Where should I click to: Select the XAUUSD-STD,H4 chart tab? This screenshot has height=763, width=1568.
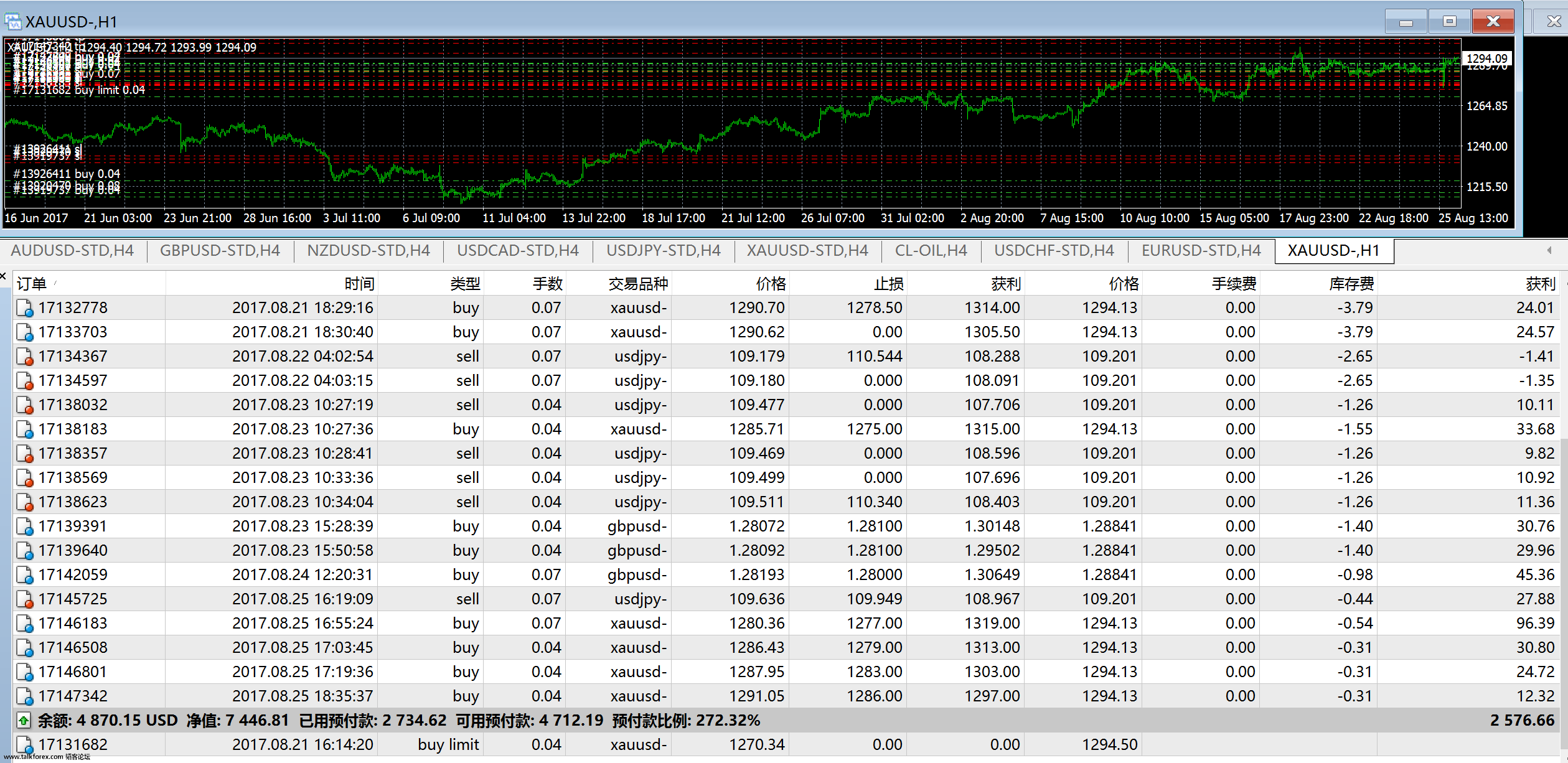click(x=807, y=251)
